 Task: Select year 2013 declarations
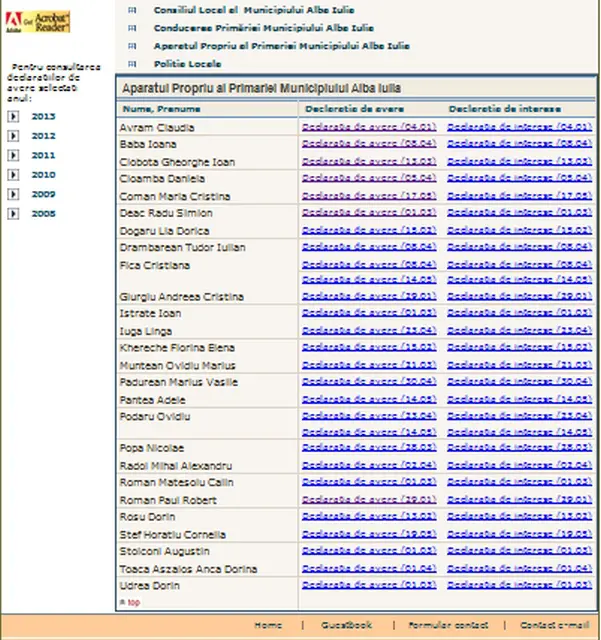pyautogui.click(x=43, y=116)
